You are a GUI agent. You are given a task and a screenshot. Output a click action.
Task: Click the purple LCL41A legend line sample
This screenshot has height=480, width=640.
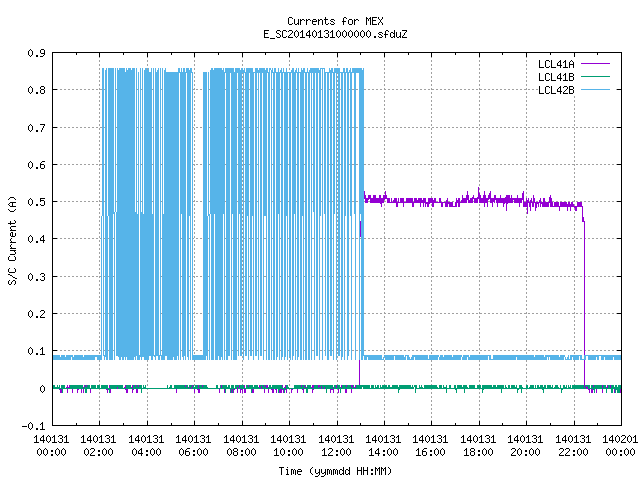(x=595, y=64)
